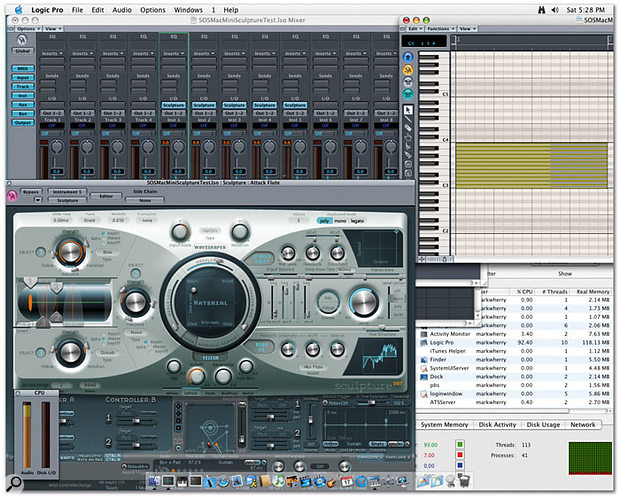Click the Finder icon in the Activity Monitor process list
This screenshot has height=498, width=620.
tap(424, 360)
